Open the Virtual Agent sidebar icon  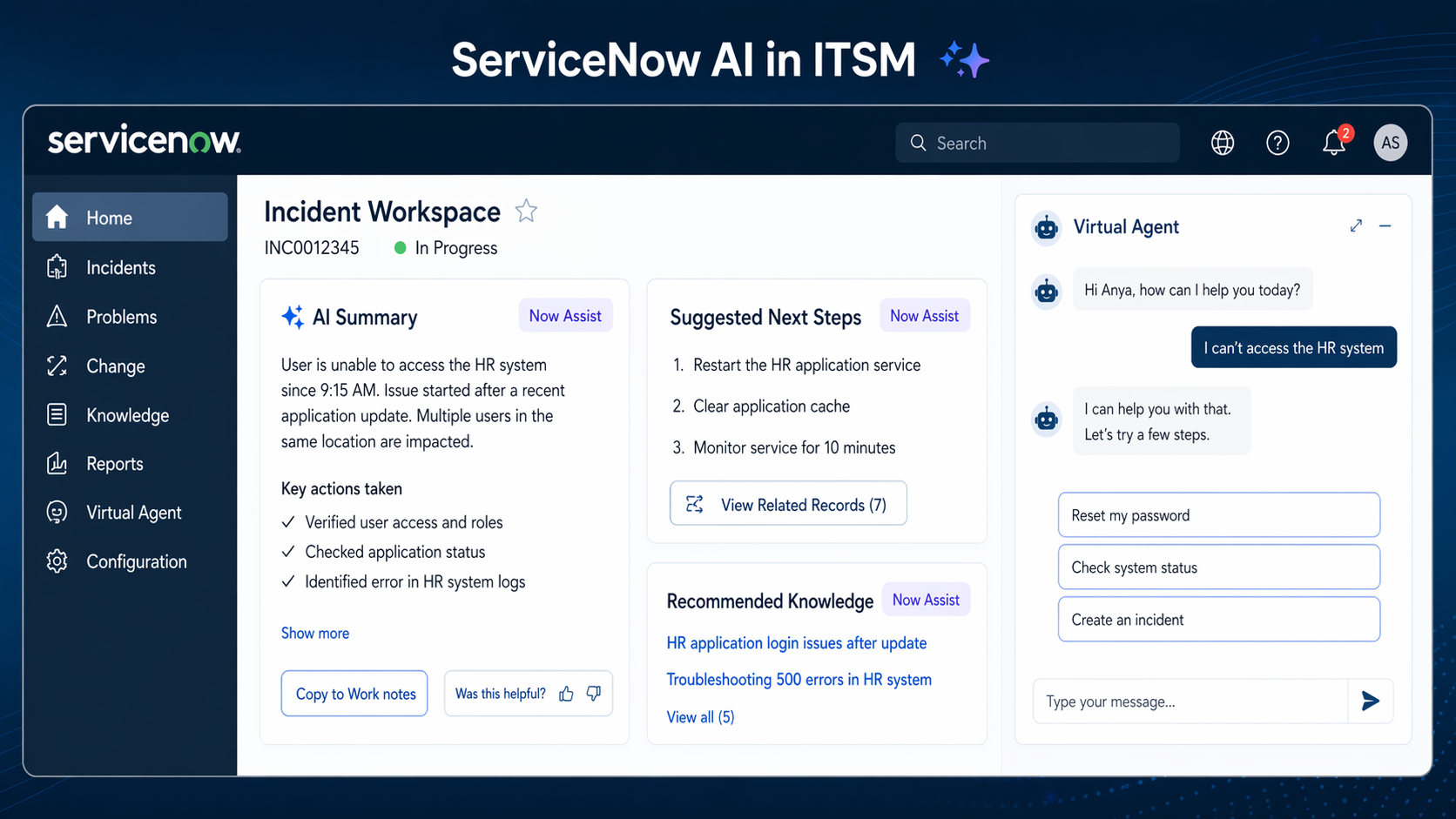coord(56,512)
